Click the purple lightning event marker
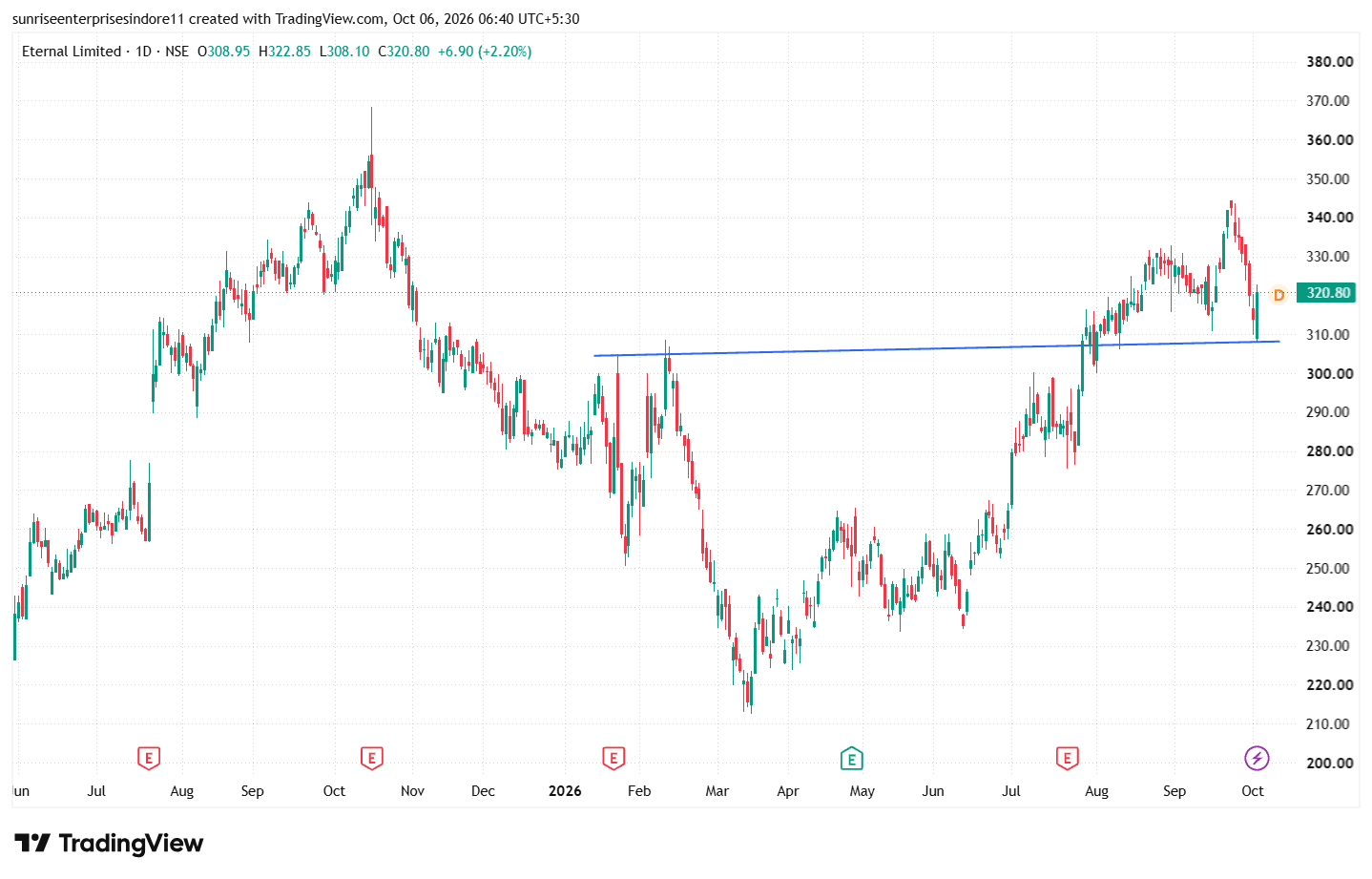Image resolution: width=1372 pixels, height=879 pixels. coord(1257,759)
